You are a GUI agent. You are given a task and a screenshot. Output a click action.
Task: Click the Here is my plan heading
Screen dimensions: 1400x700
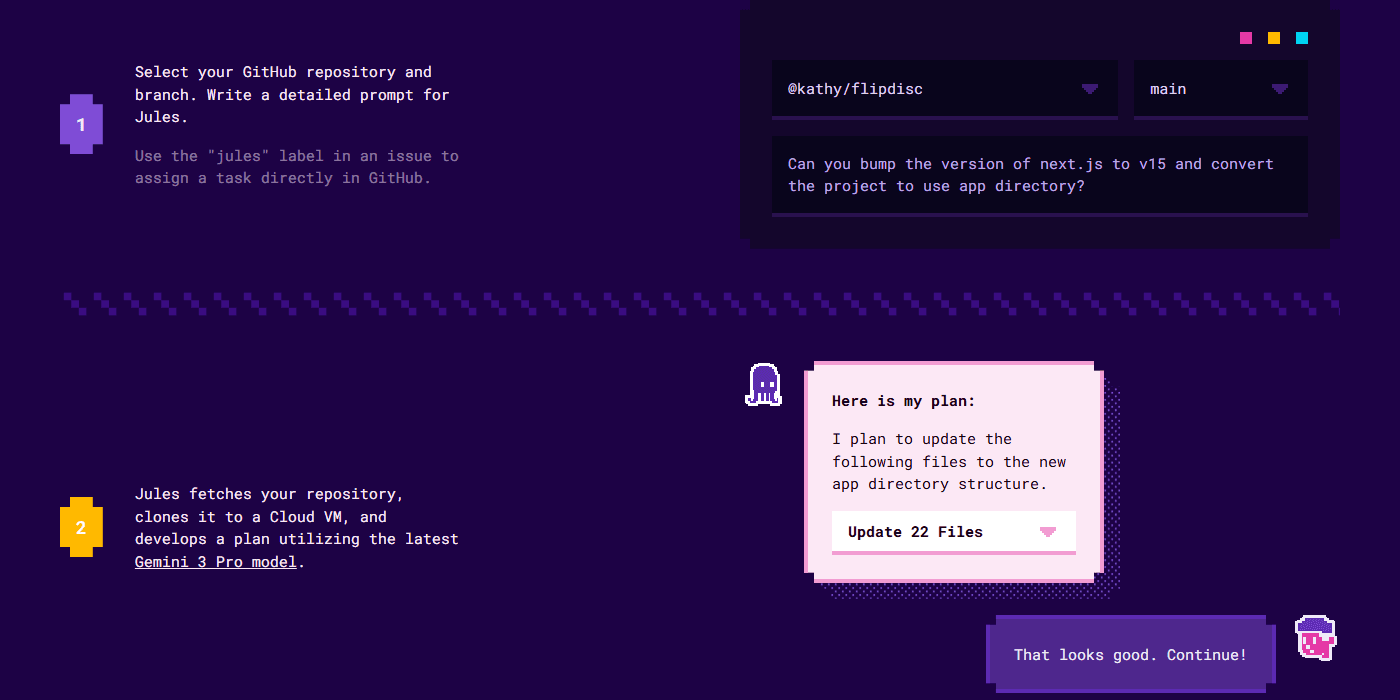click(903, 401)
